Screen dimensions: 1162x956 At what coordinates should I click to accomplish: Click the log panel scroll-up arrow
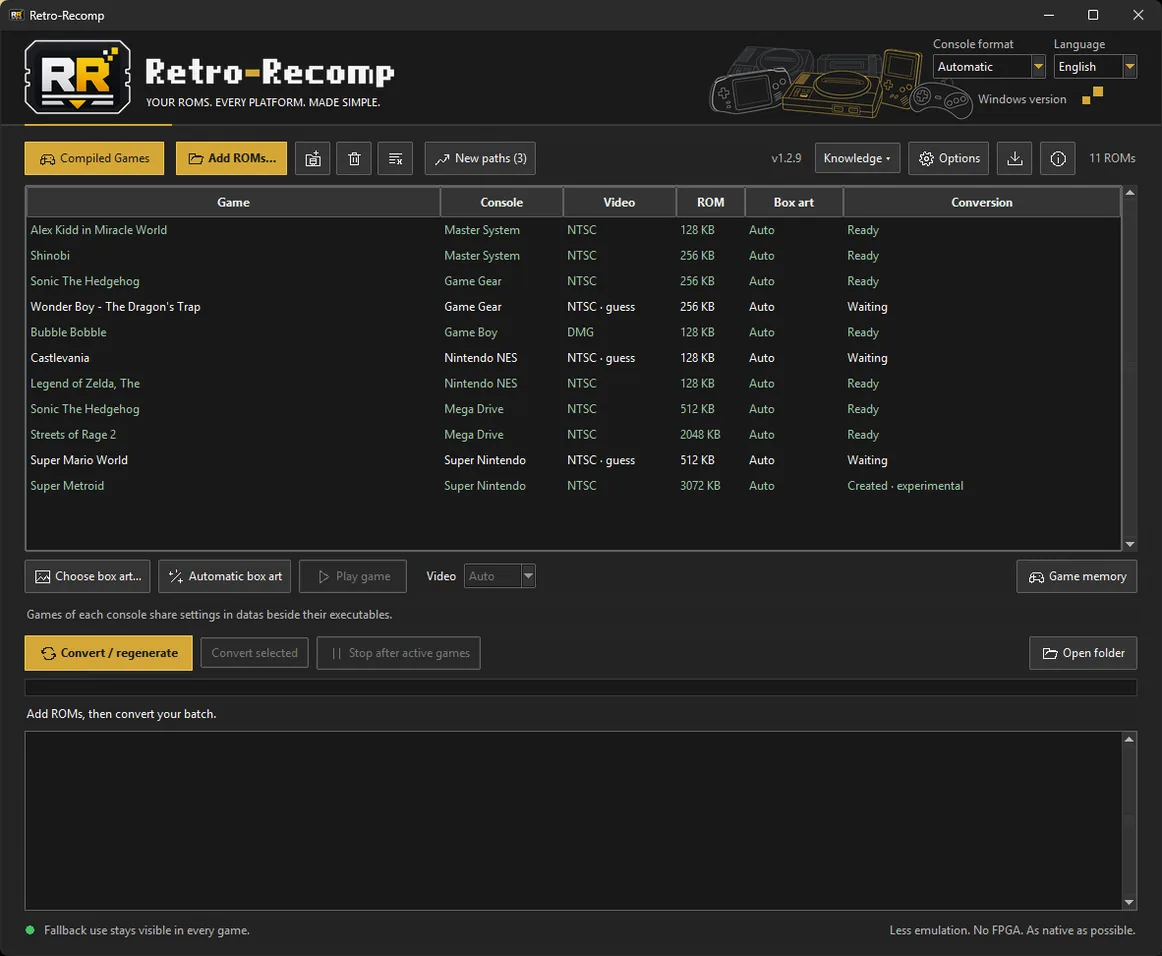click(x=1129, y=739)
